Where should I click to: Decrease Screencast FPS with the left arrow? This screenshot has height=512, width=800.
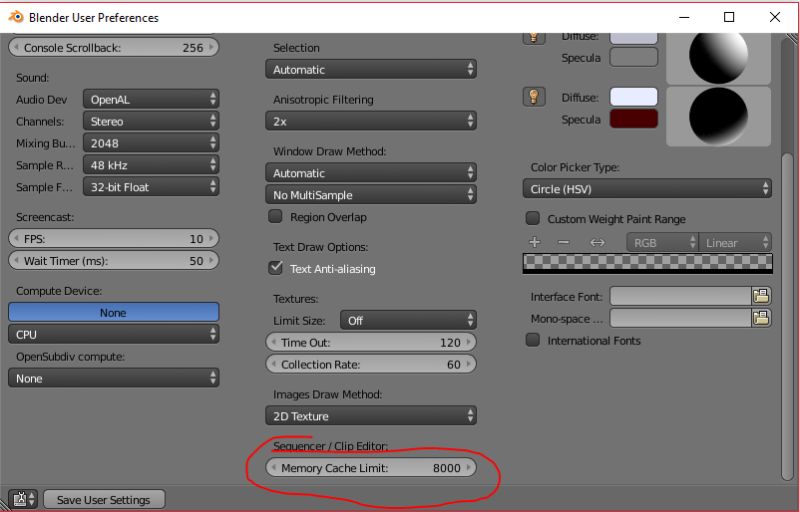(16, 239)
